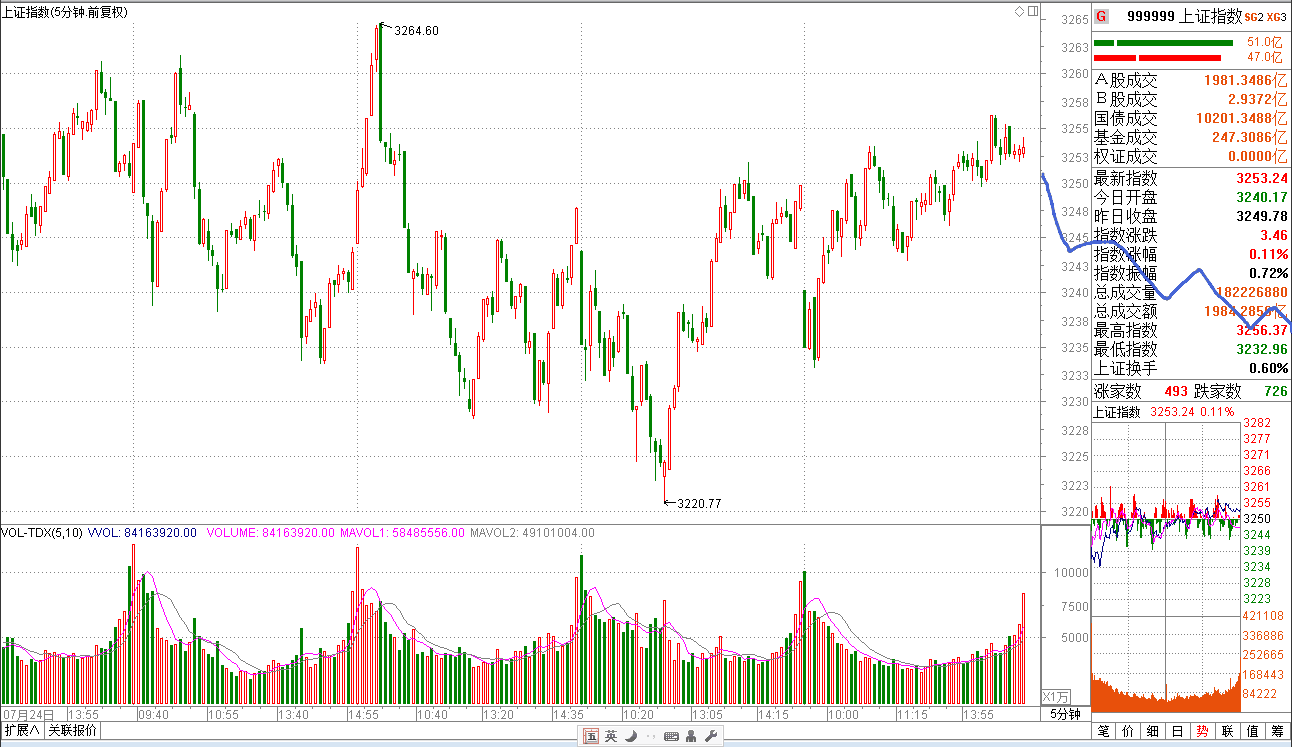Click the diamond icon above the chart
Image resolution: width=1292 pixels, height=747 pixels.
click(x=1019, y=11)
